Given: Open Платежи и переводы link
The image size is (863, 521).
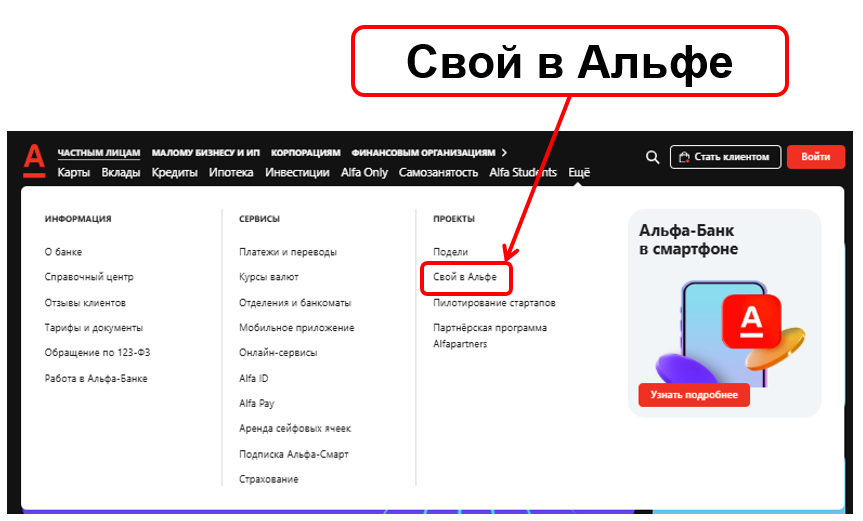Looking at the screenshot, I should [x=288, y=252].
